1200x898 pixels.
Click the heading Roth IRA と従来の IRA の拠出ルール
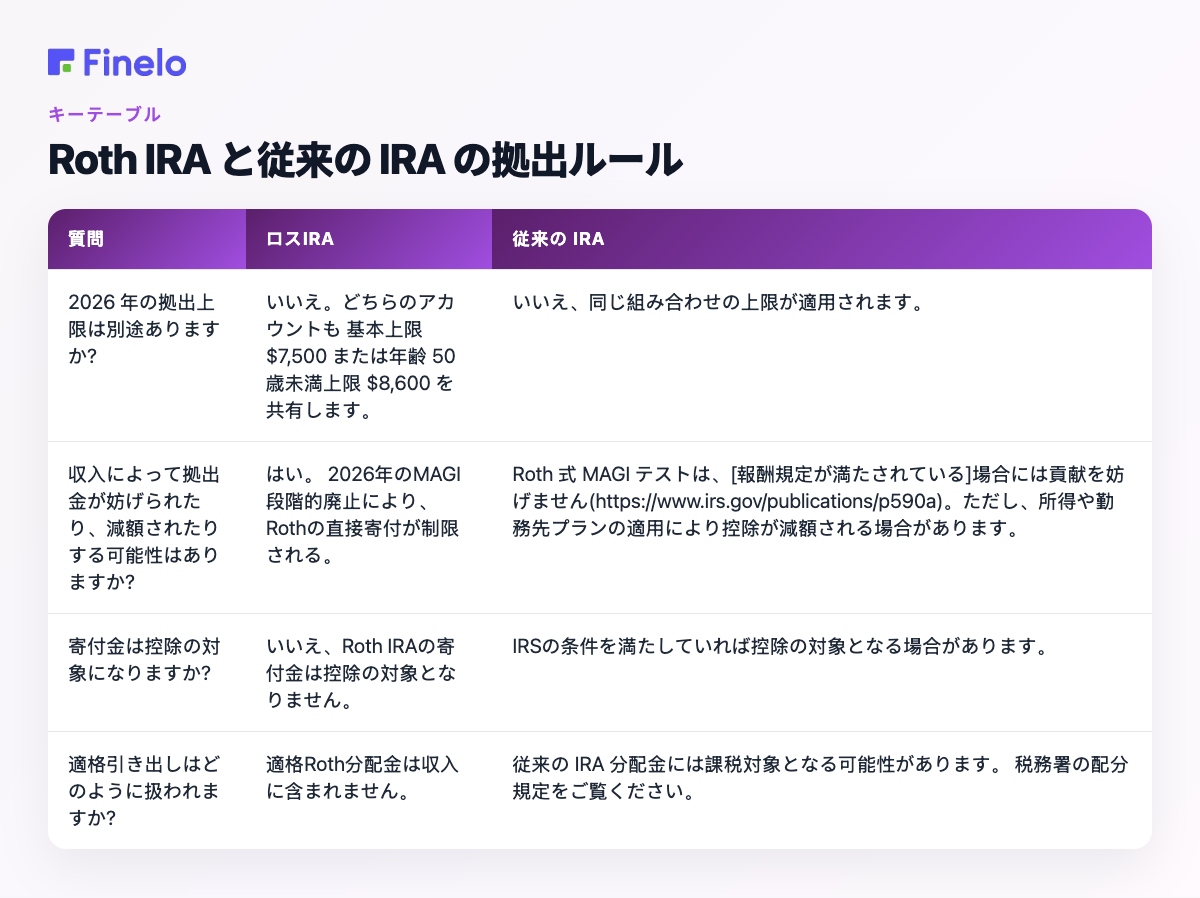point(365,161)
